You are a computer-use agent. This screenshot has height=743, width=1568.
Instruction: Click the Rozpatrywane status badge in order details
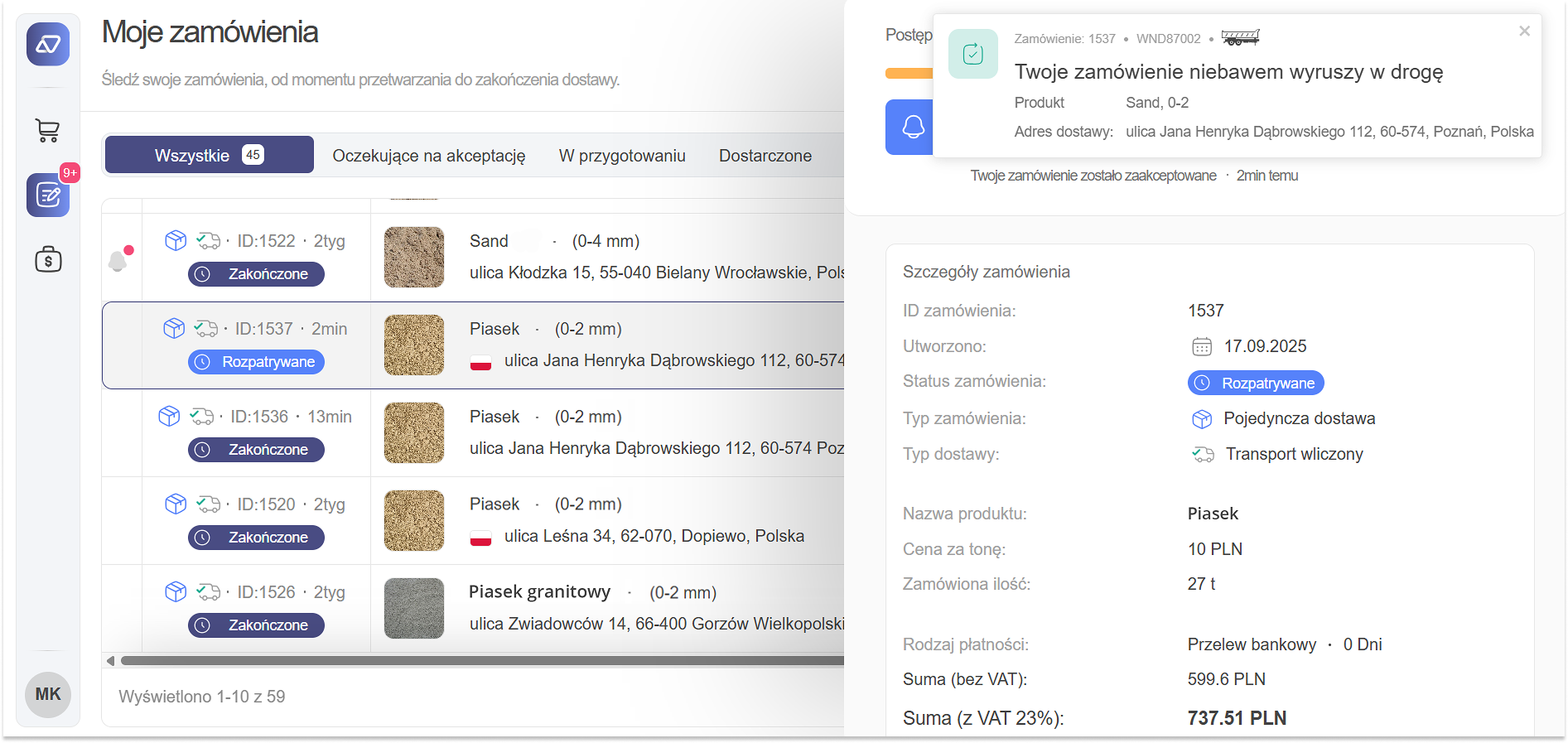coord(1256,383)
